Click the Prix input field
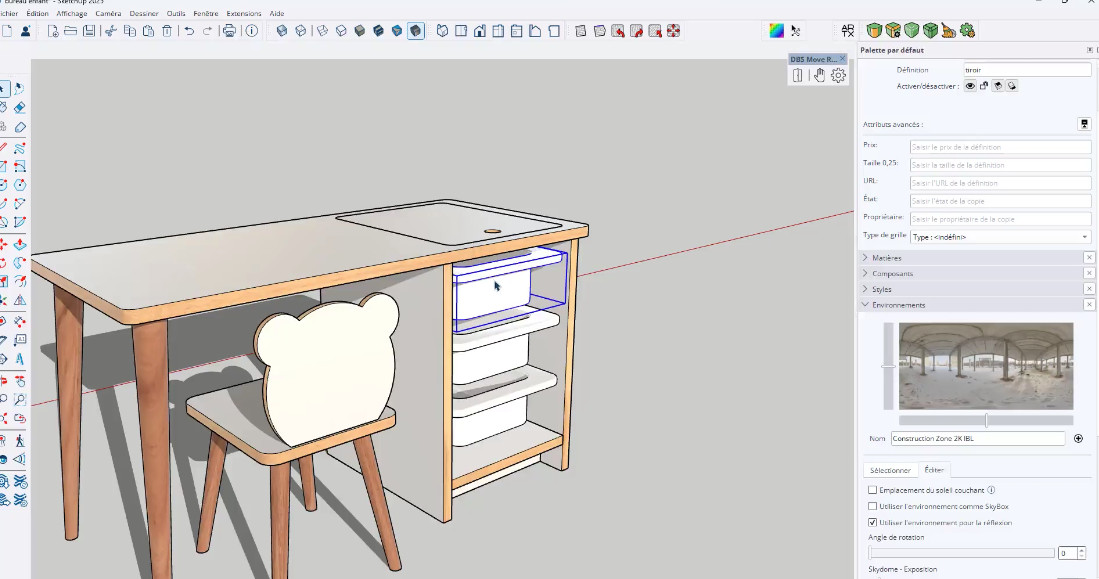This screenshot has width=1099, height=579. pyautogui.click(x=1000, y=147)
